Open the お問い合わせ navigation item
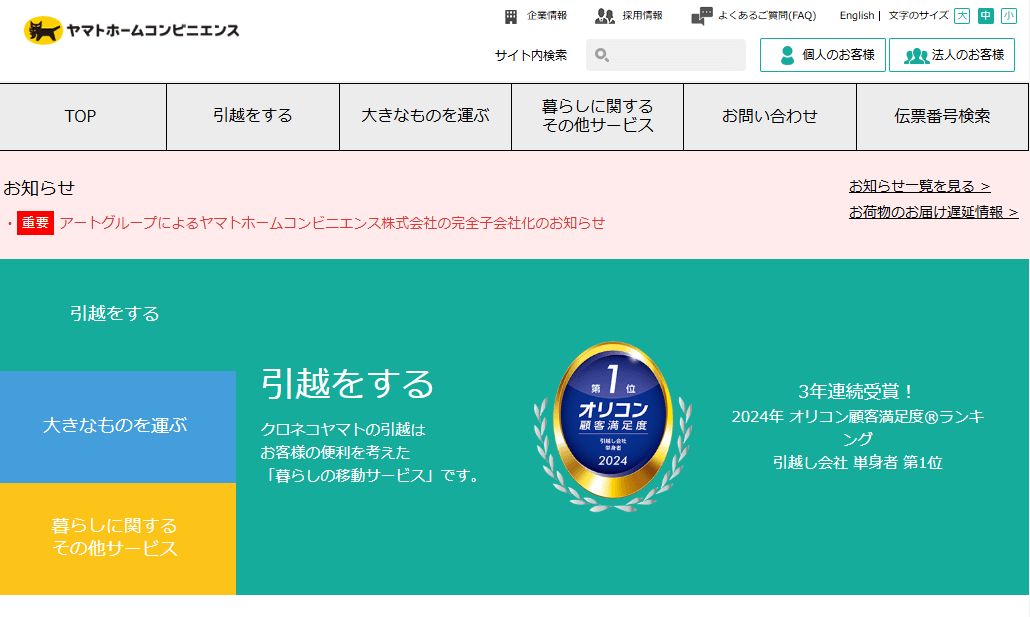 tap(770, 117)
